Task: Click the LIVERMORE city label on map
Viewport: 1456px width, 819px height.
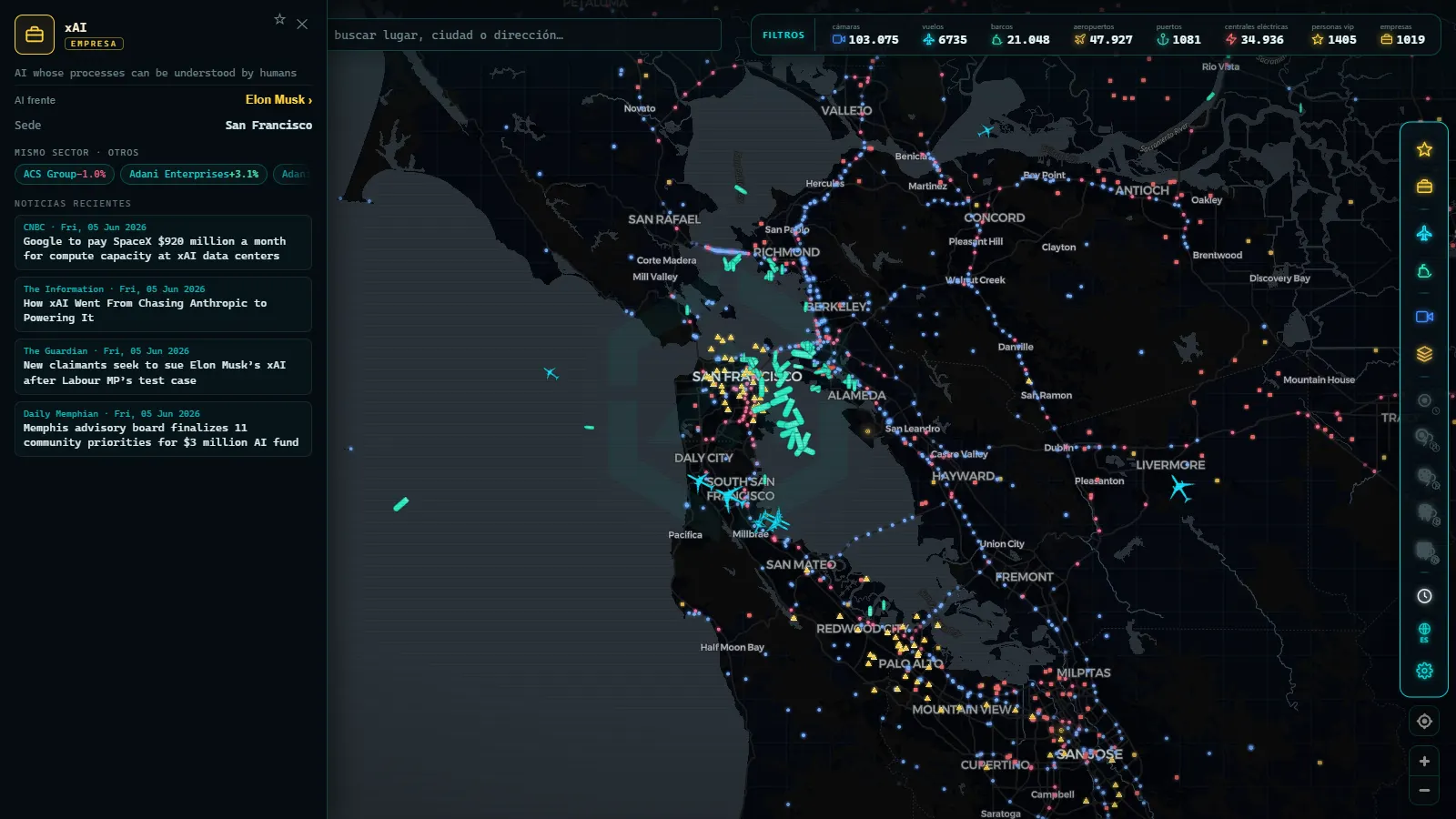Action: coord(1170,465)
